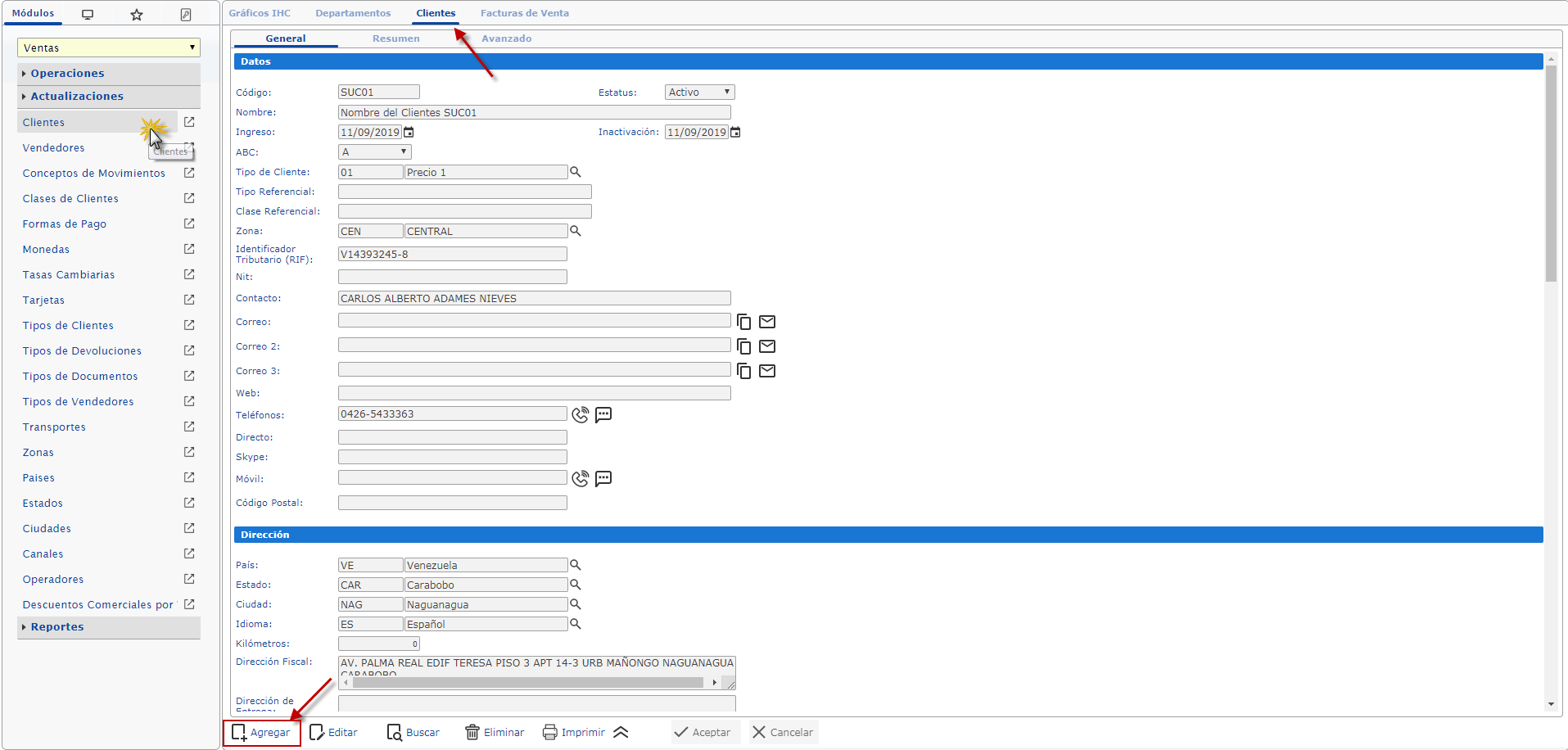Viewport: 1568px width, 750px height.
Task: Open Clientes in a new window icon
Action: point(189,122)
